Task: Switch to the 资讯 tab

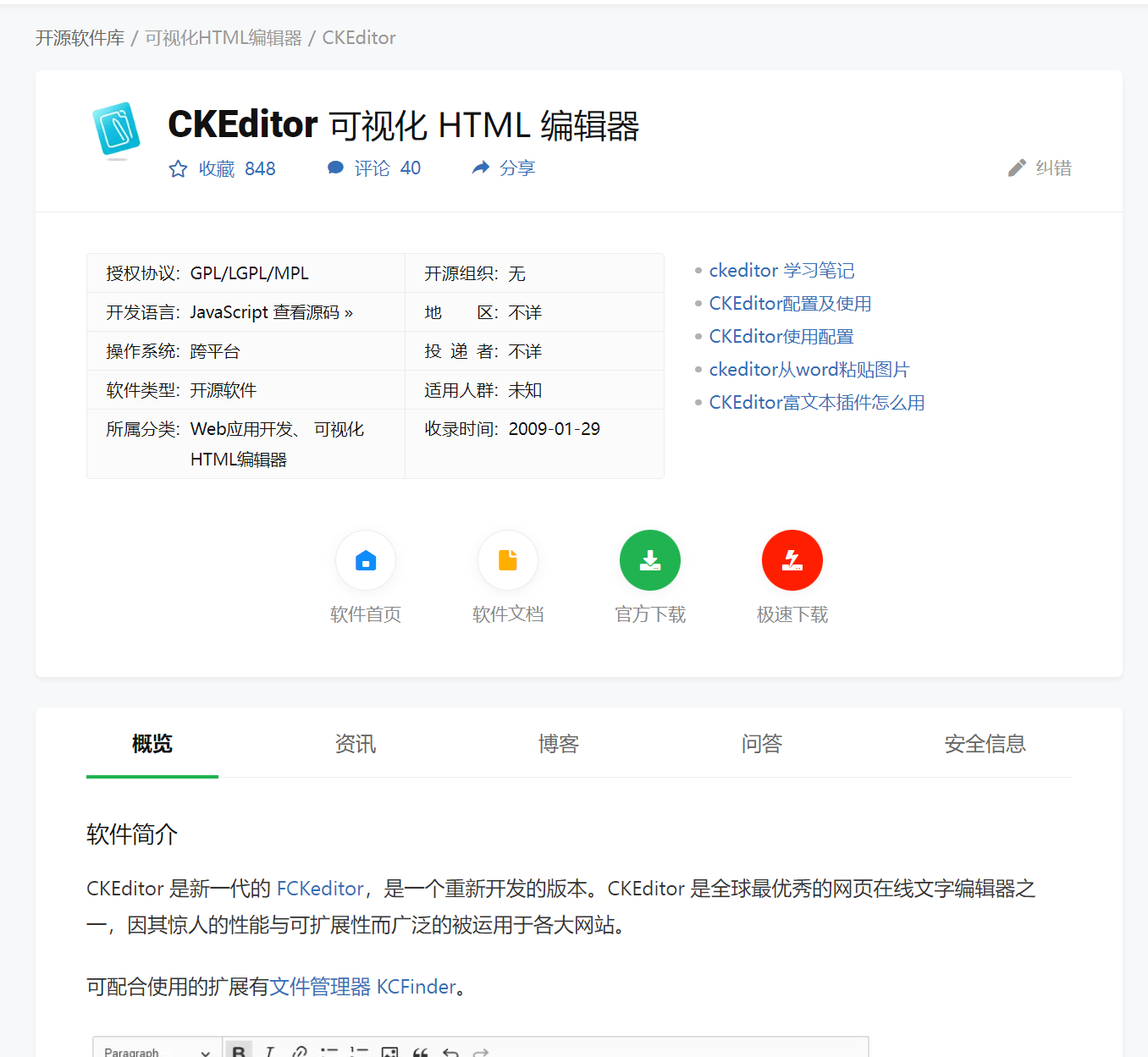Action: [356, 744]
